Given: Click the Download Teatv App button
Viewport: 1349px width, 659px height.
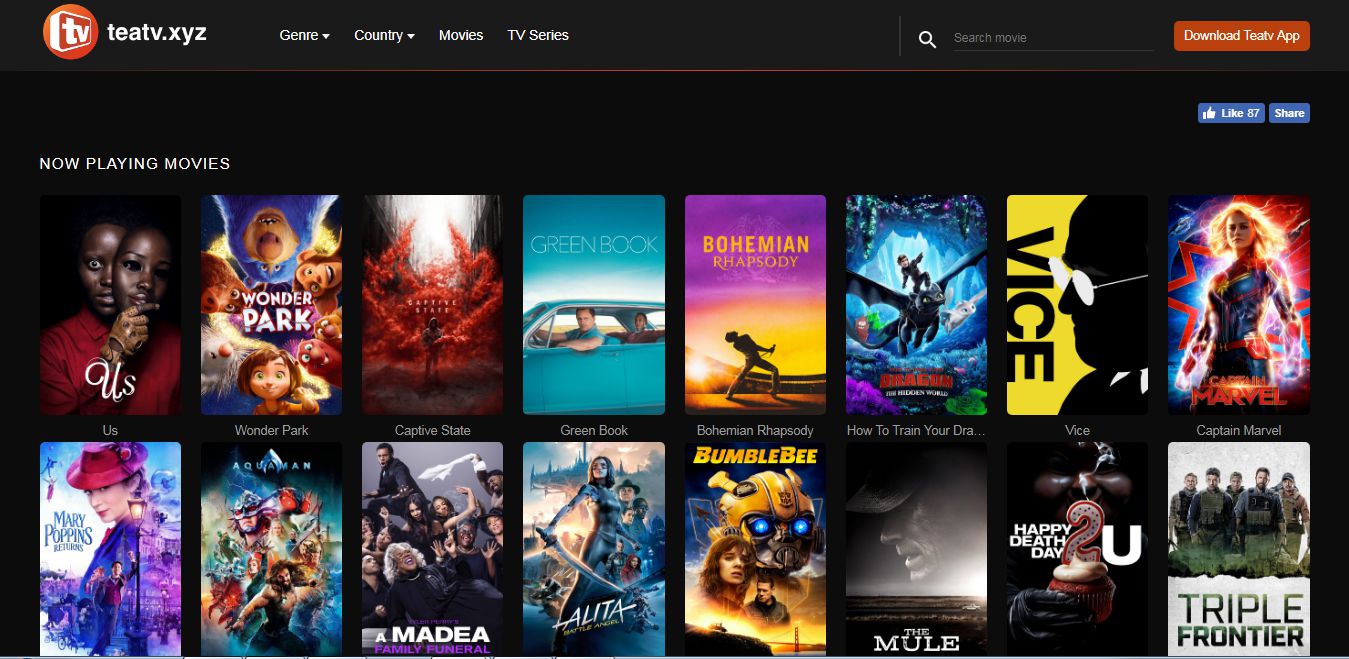Looking at the screenshot, I should pyautogui.click(x=1241, y=36).
